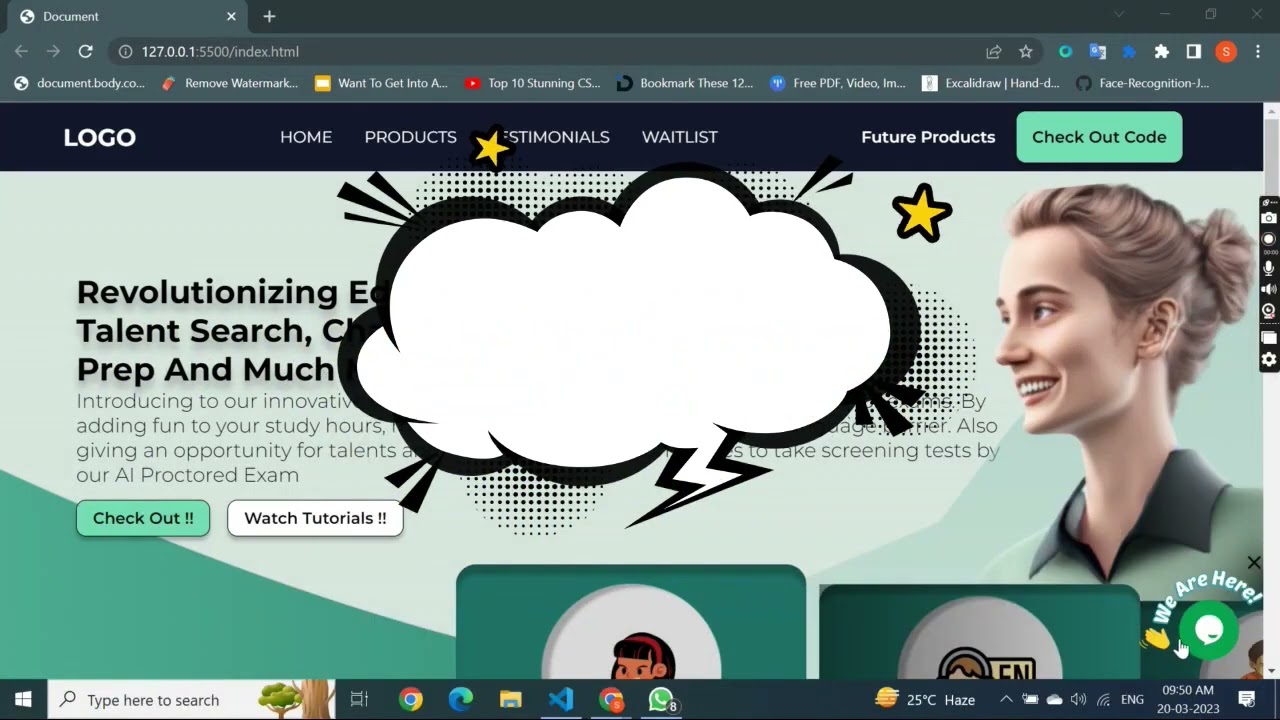Screen dimensions: 1280x720
Task: Click the Watch Tutorials !! button
Action: 315,518
